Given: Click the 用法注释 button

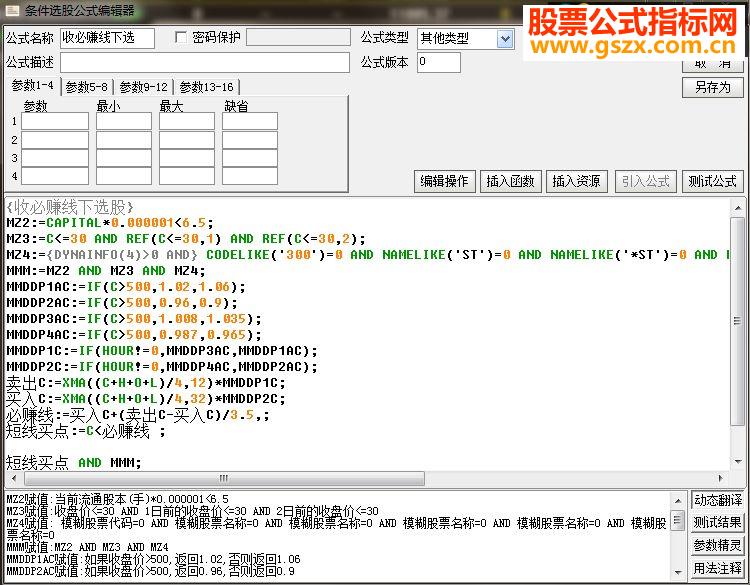Looking at the screenshot, I should pyautogui.click(x=717, y=568).
